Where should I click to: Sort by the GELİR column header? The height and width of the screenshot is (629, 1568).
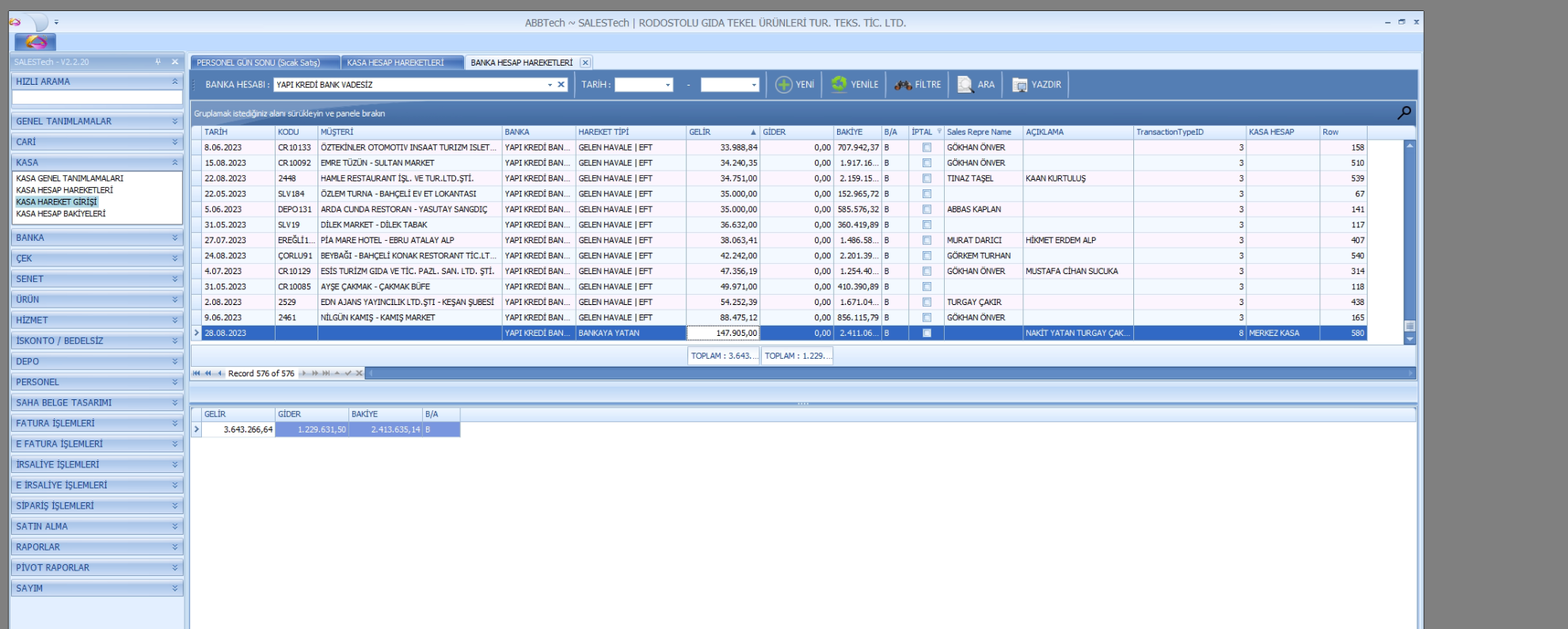[717, 132]
